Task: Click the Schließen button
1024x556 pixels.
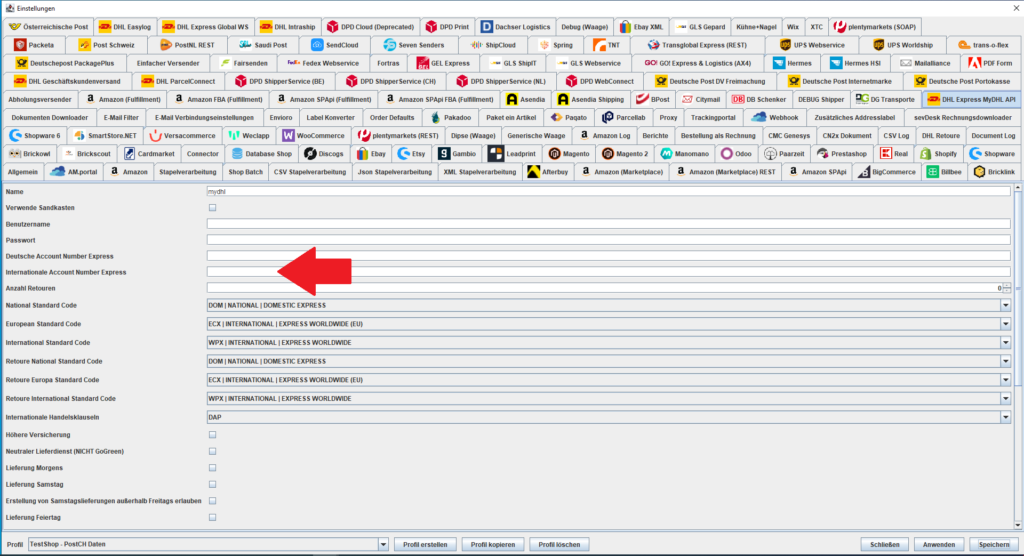Action: pos(885,544)
